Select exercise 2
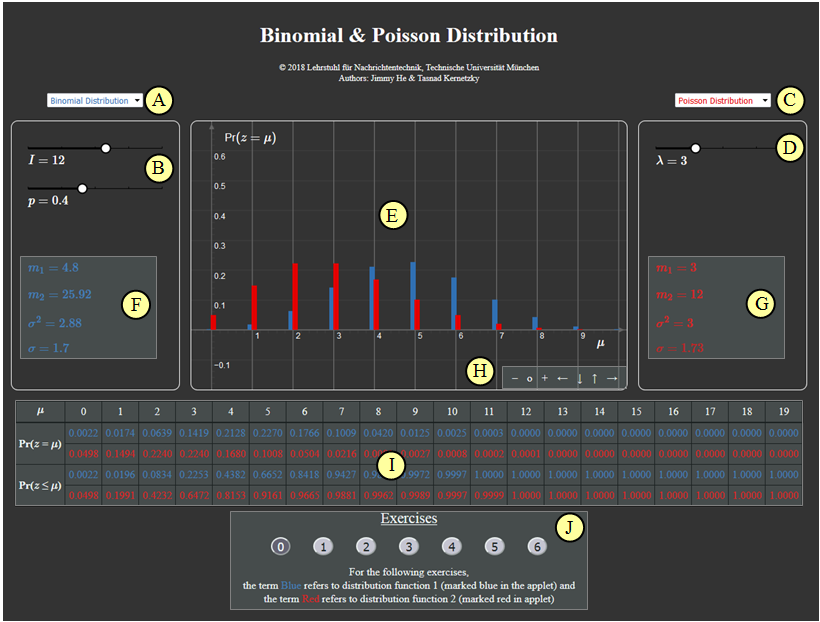The image size is (820, 622). click(366, 546)
